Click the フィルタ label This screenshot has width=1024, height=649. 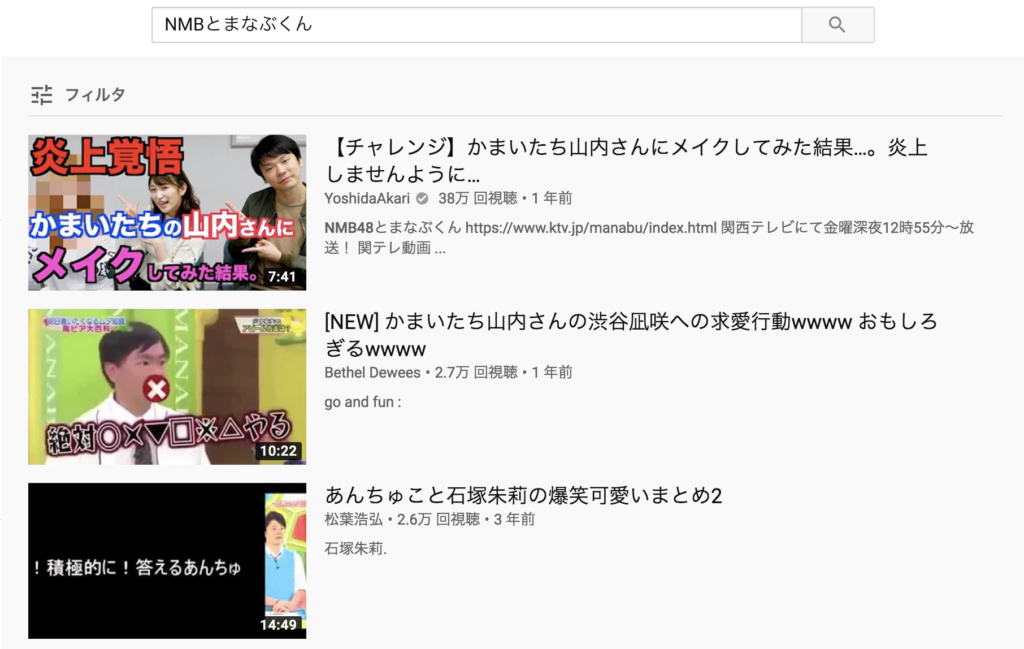pos(95,95)
